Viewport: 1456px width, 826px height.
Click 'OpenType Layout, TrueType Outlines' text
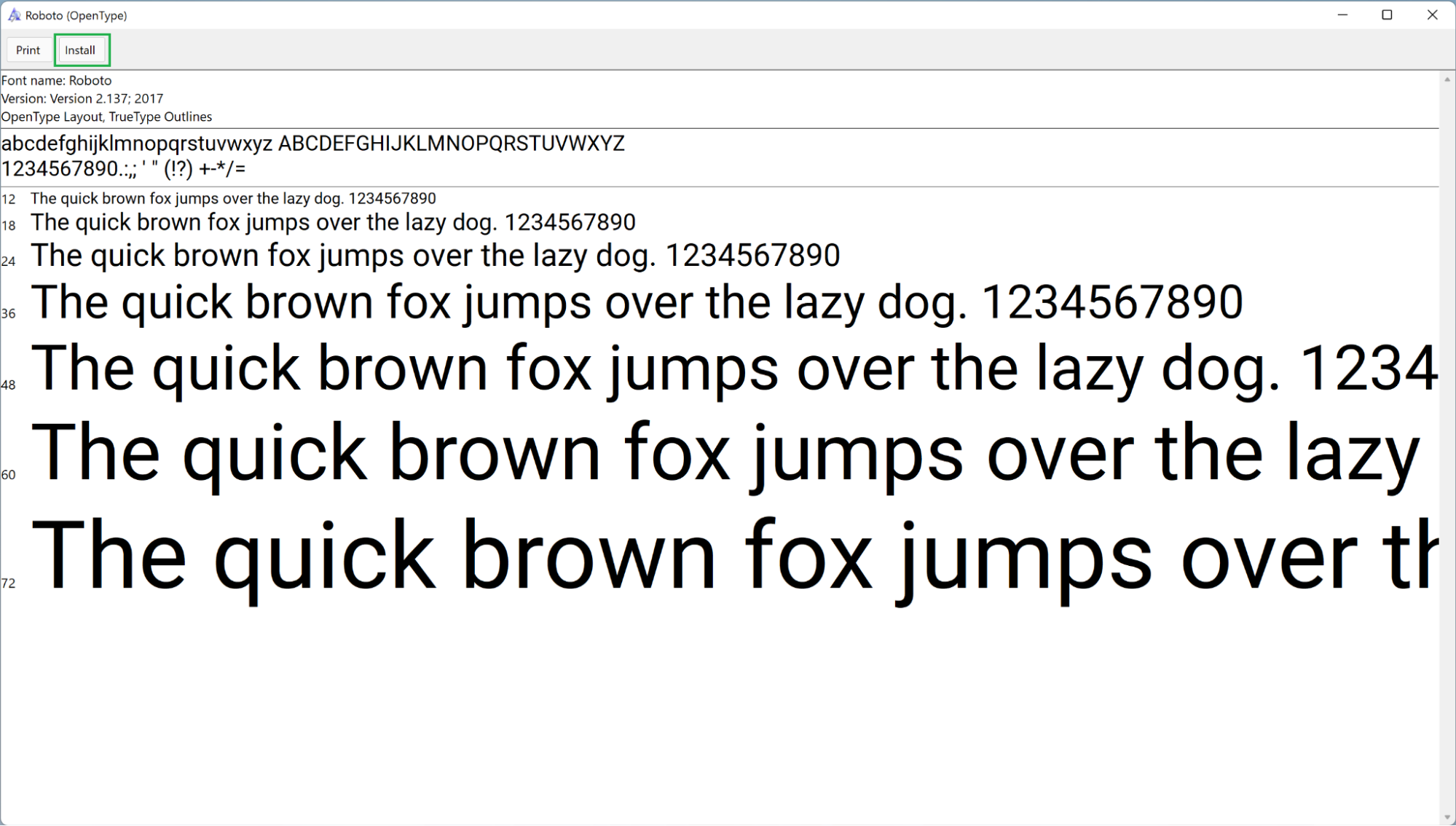tap(107, 117)
